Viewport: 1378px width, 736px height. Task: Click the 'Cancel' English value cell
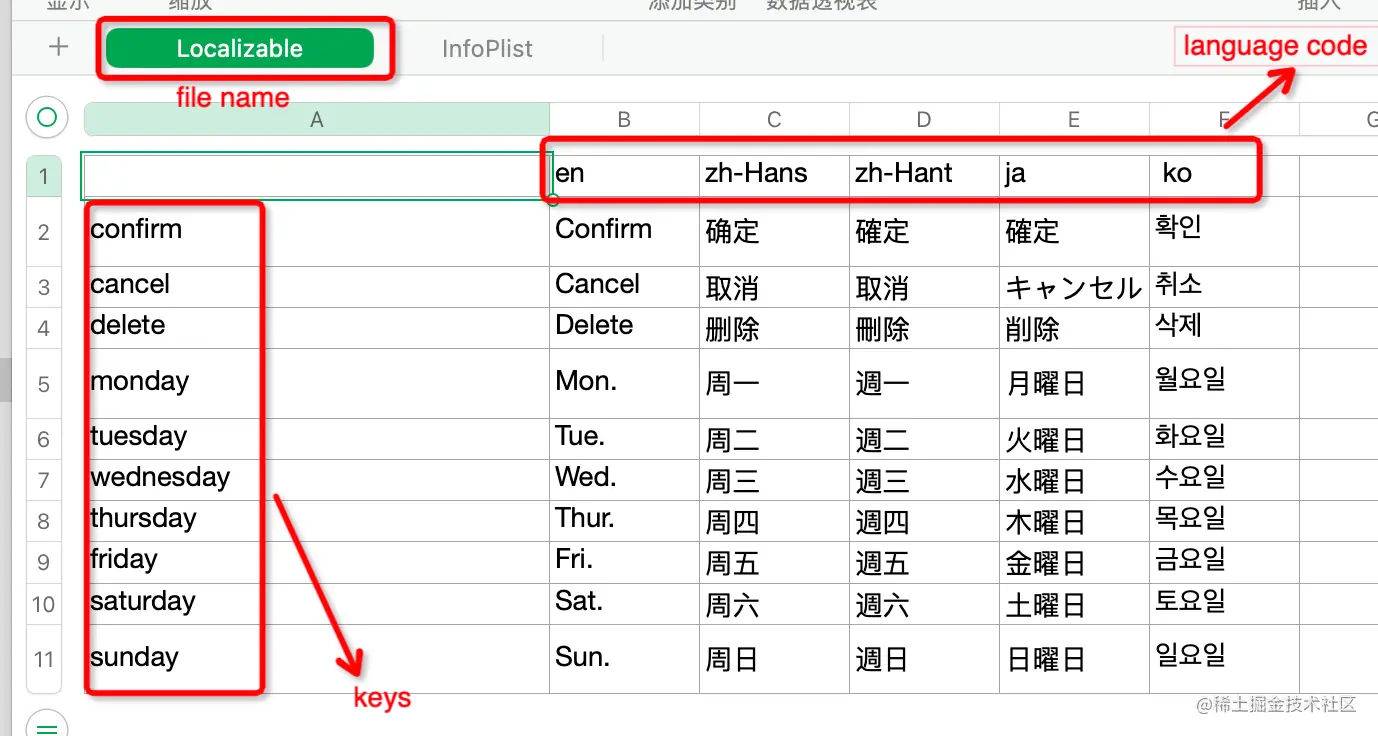click(624, 287)
